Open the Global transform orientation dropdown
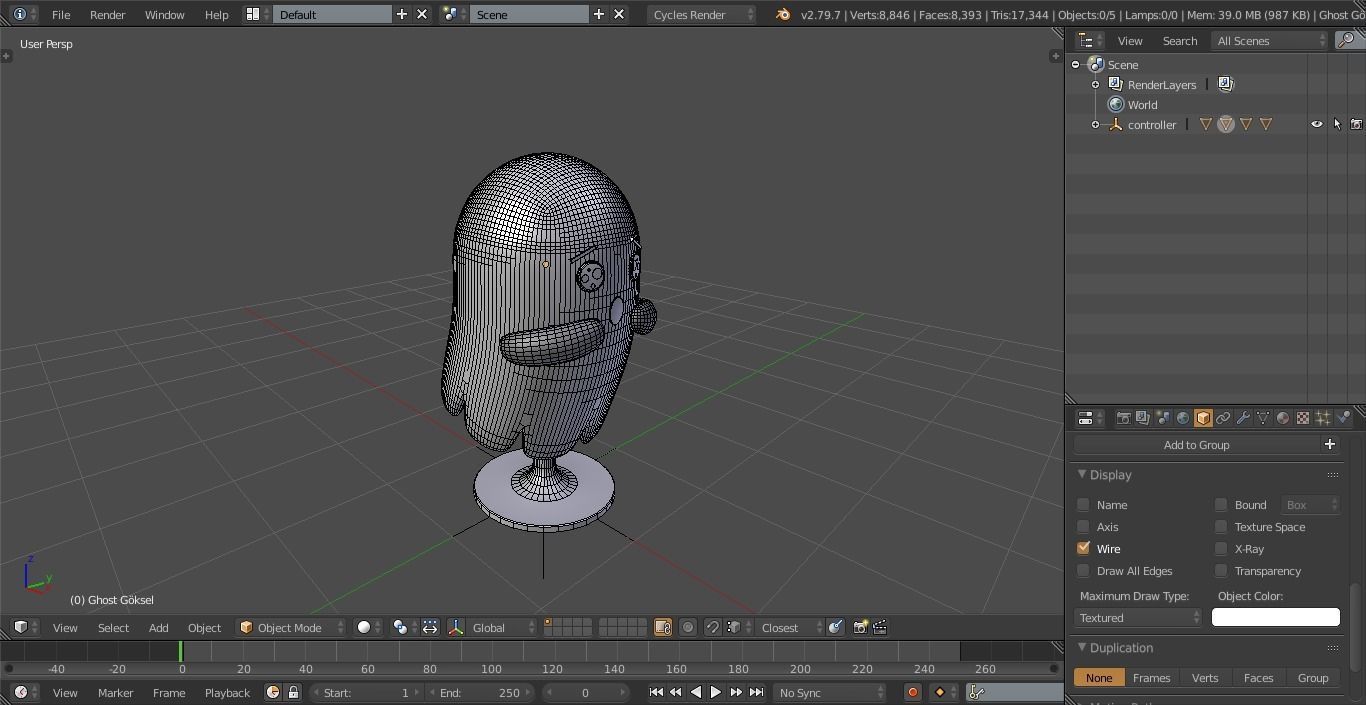Image resolution: width=1366 pixels, height=705 pixels. pyautogui.click(x=504, y=627)
